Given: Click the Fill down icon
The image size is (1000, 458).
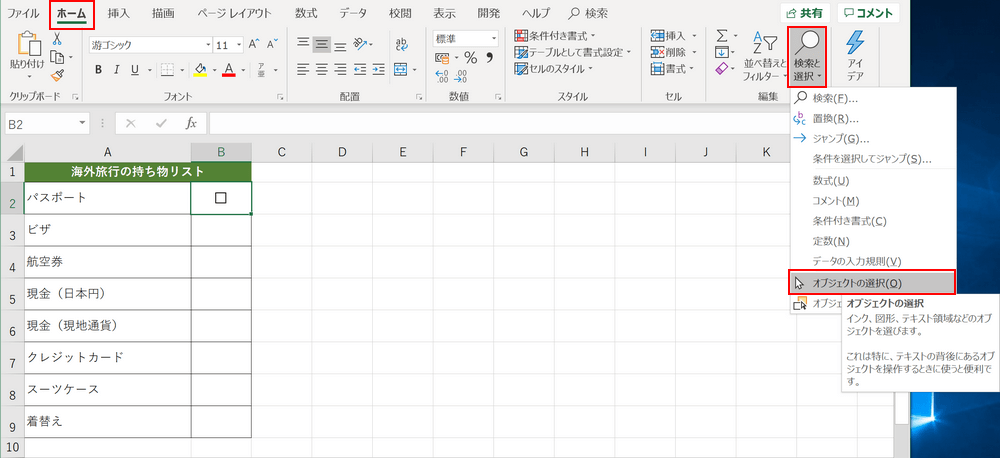Looking at the screenshot, I should [722, 52].
